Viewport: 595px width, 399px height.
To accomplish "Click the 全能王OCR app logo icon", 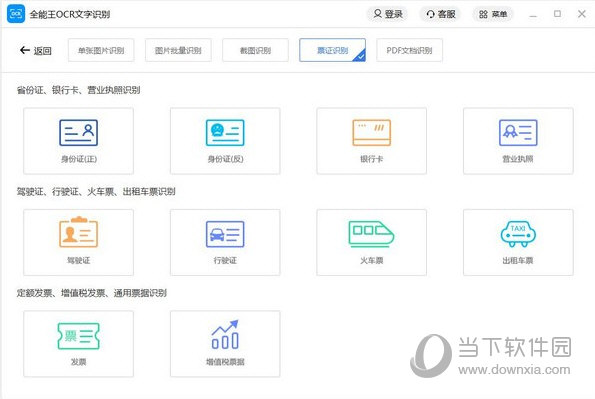I will (16, 14).
